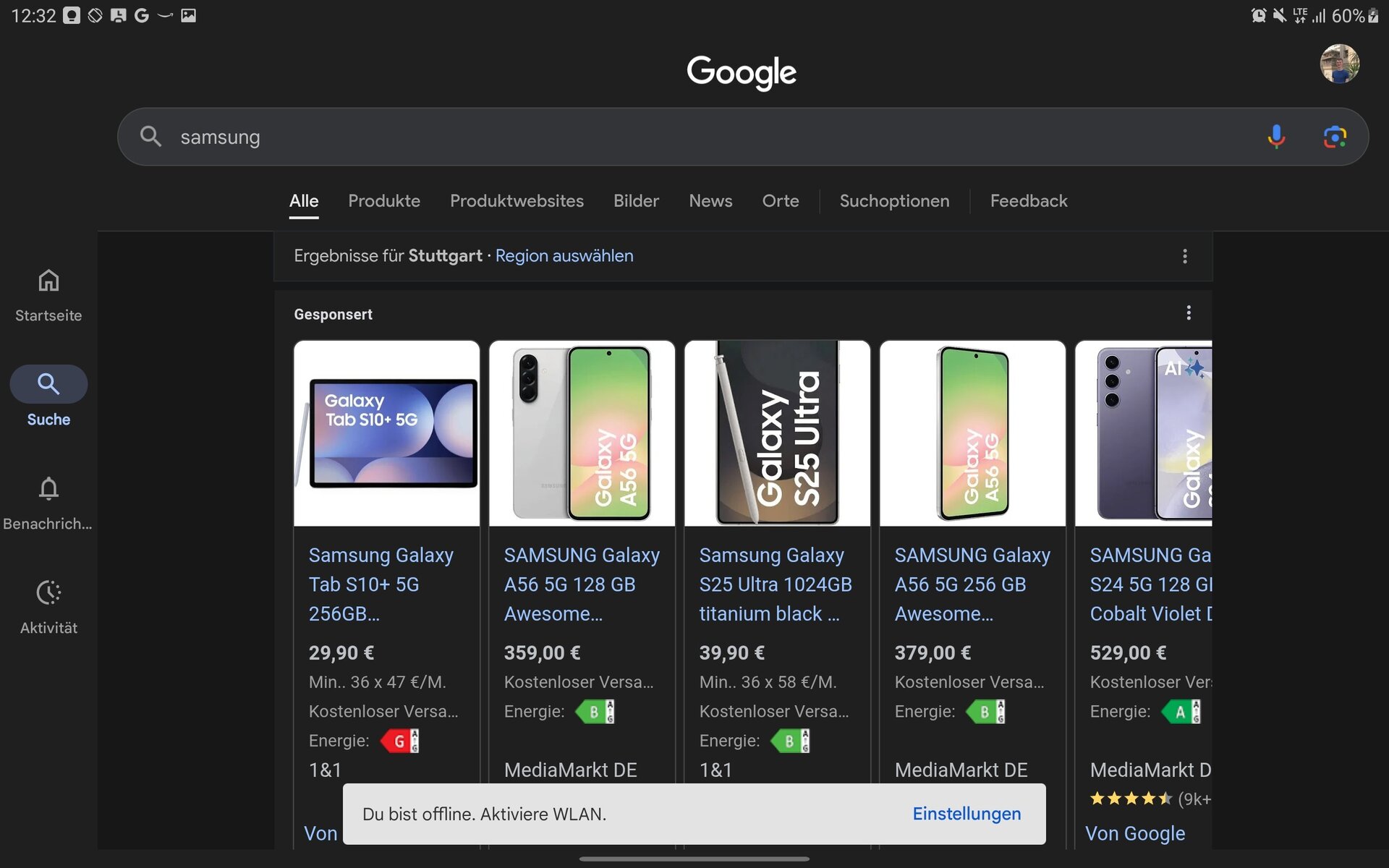Tap the voice search microphone icon

coord(1276,137)
